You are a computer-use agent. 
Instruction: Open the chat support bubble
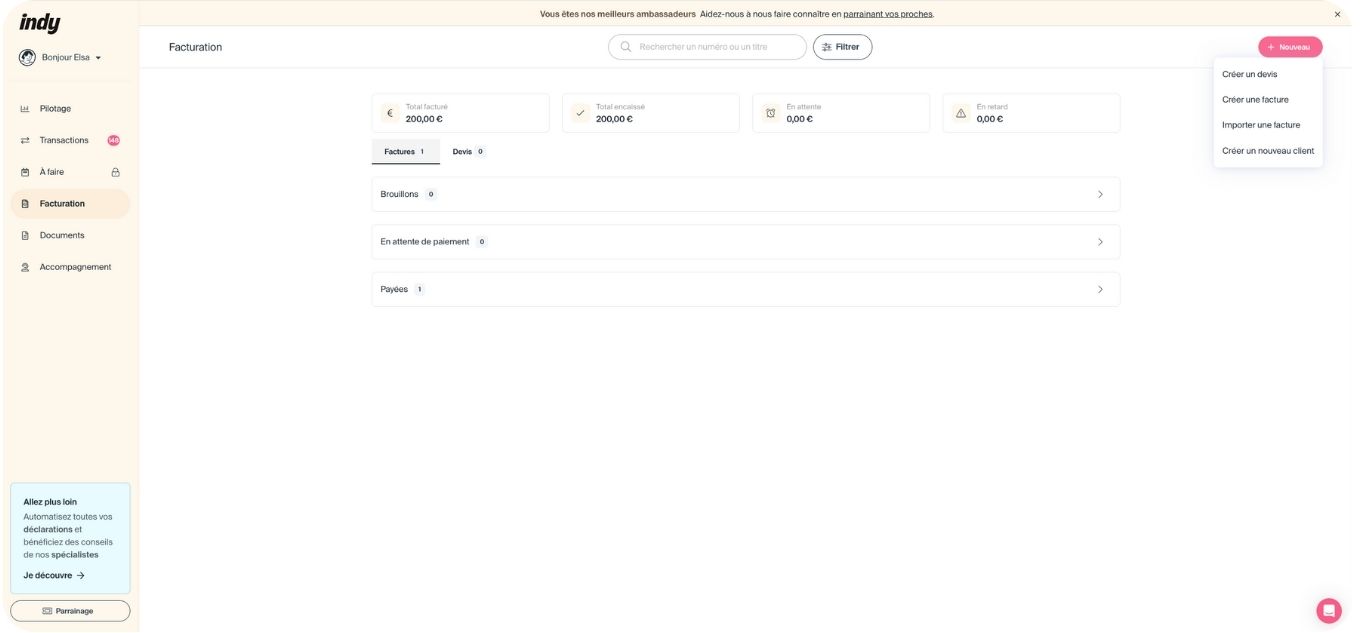click(x=1328, y=610)
